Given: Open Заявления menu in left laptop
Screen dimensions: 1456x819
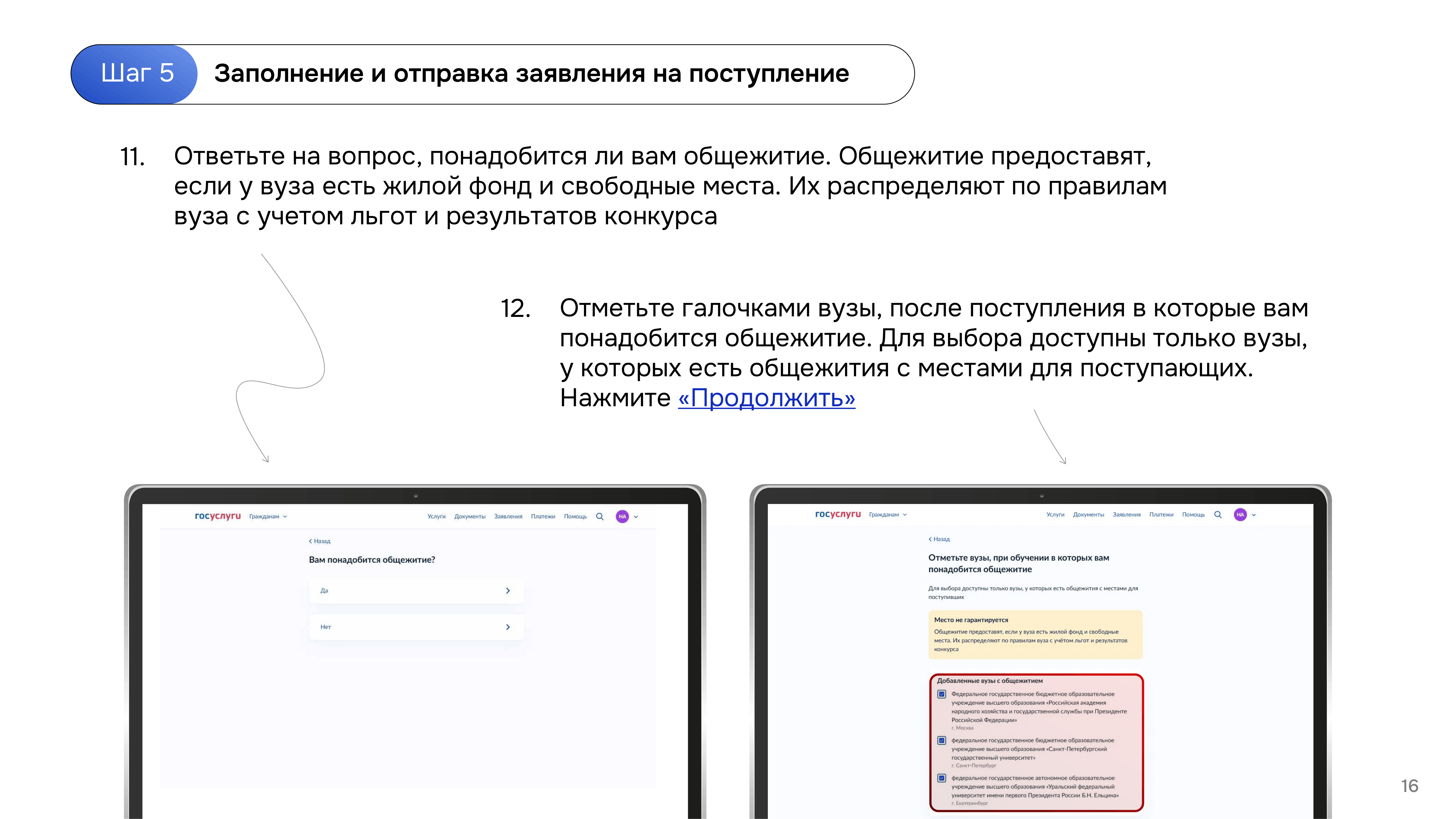Looking at the screenshot, I should coord(508,517).
